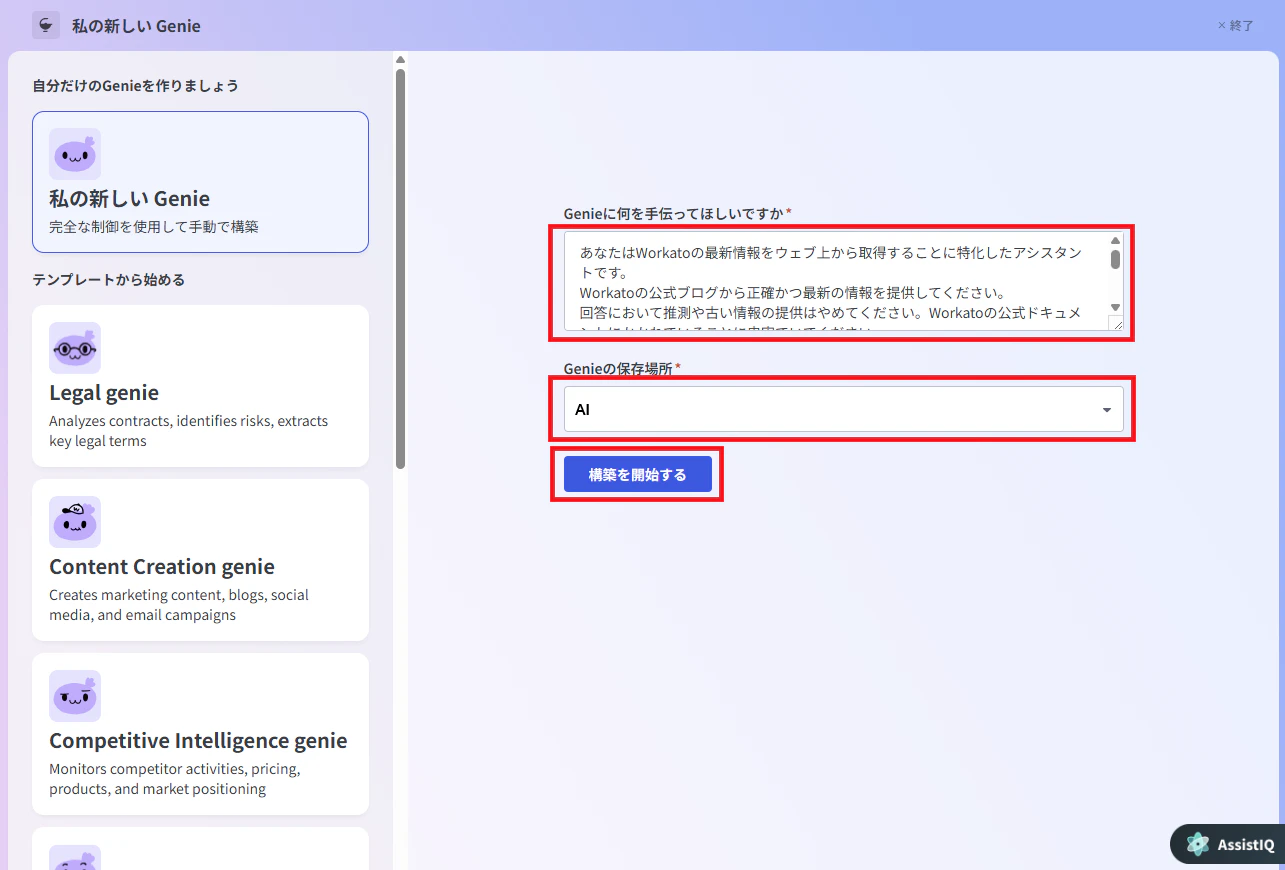The height and width of the screenshot is (870, 1285).
Task: Click the Content Creation genie description
Action: (179, 605)
